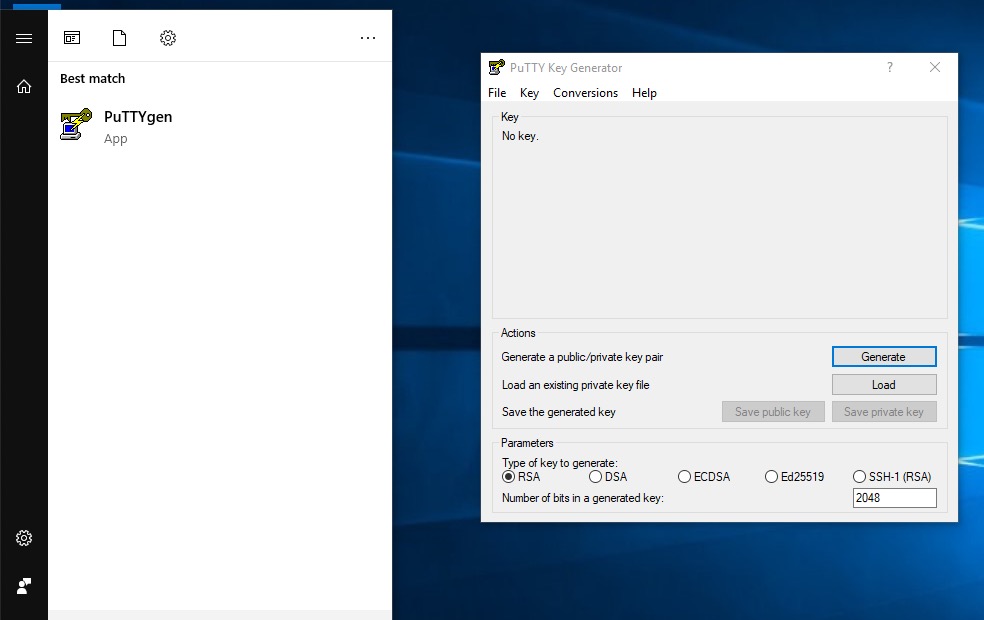The image size is (984, 620).
Task: Click the help question mark button
Action: pos(890,68)
